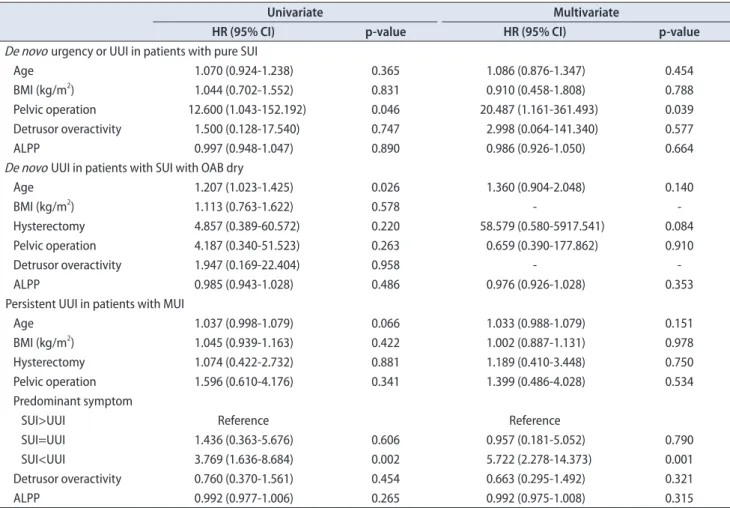Viewport: 730px width, 508px height.
Task: Select heading "Persistent UUI in patients with MUI"
Action: (95, 304)
